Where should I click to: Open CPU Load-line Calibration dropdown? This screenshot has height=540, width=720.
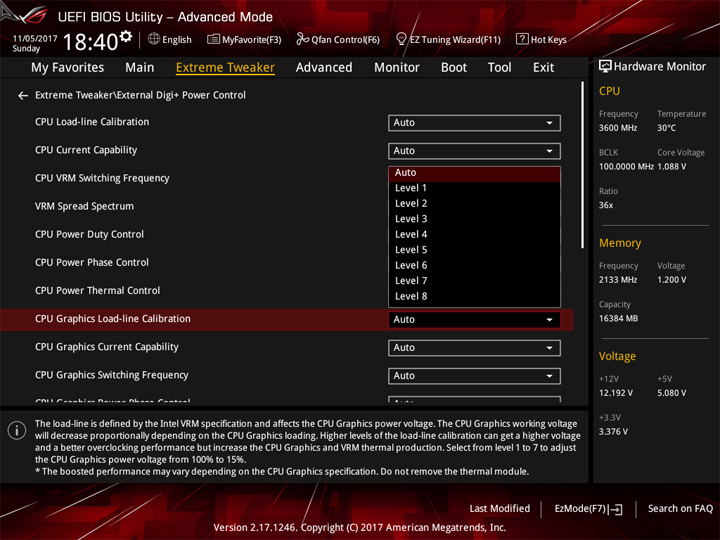pos(474,123)
